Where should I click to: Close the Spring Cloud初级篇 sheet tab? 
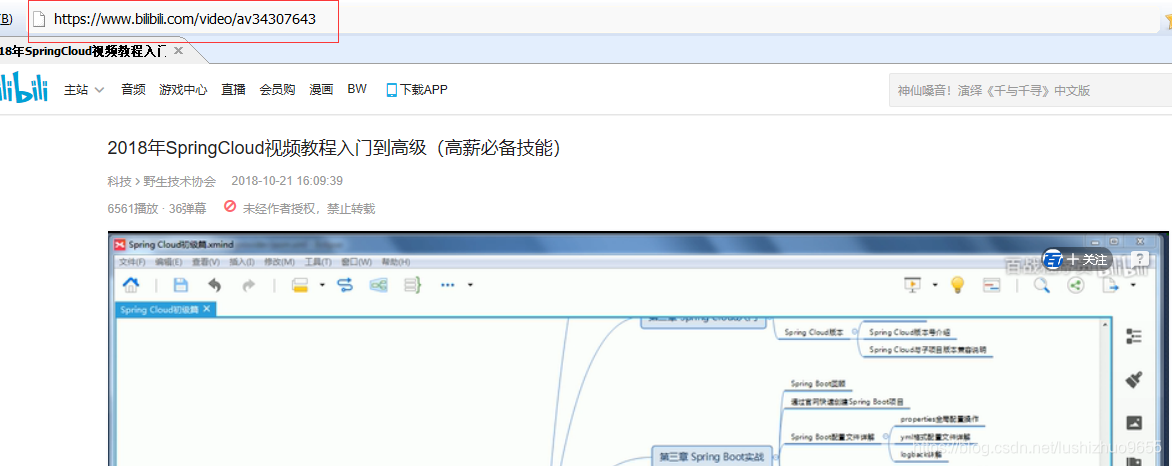click(207, 309)
